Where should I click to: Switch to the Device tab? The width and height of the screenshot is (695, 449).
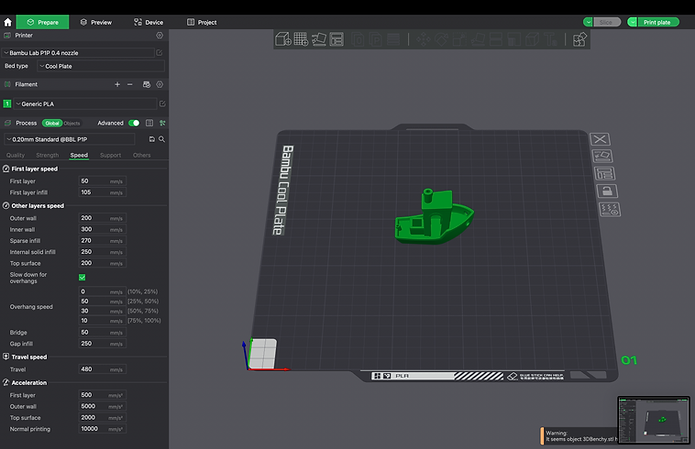click(148, 22)
